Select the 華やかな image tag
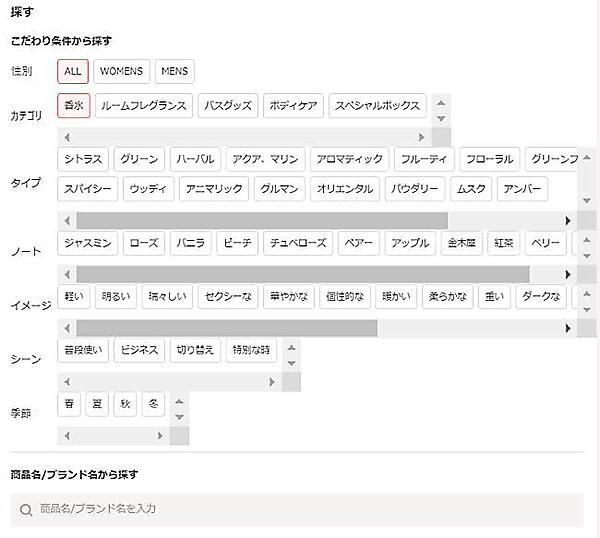Image resolution: width=600 pixels, height=538 pixels. pos(289,297)
